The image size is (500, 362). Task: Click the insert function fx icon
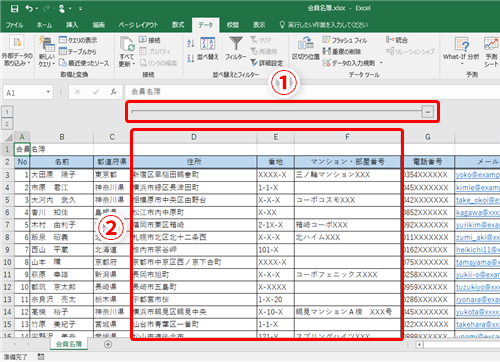pyautogui.click(x=113, y=92)
